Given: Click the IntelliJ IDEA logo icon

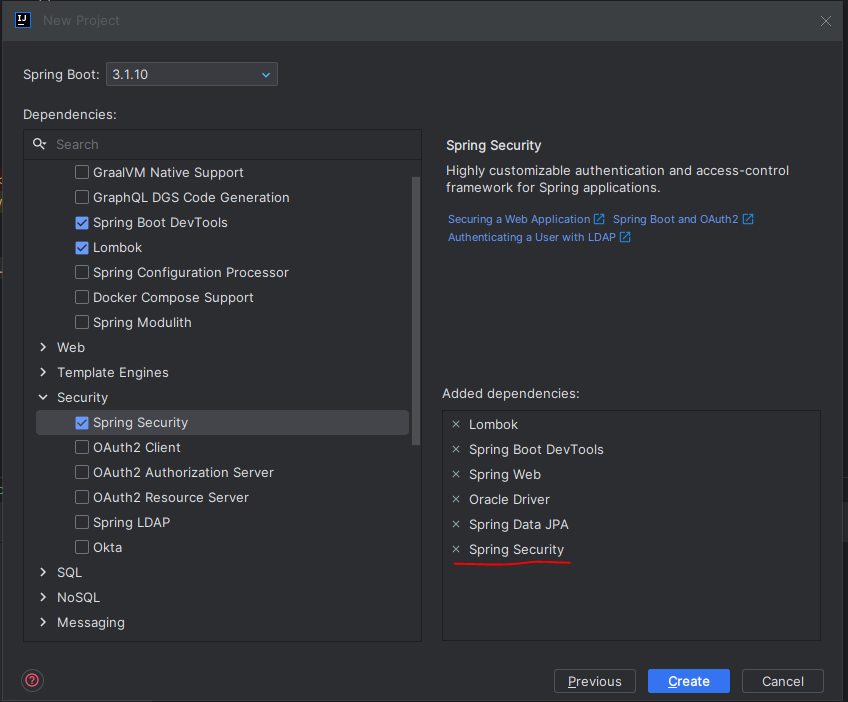Looking at the screenshot, I should (23, 20).
